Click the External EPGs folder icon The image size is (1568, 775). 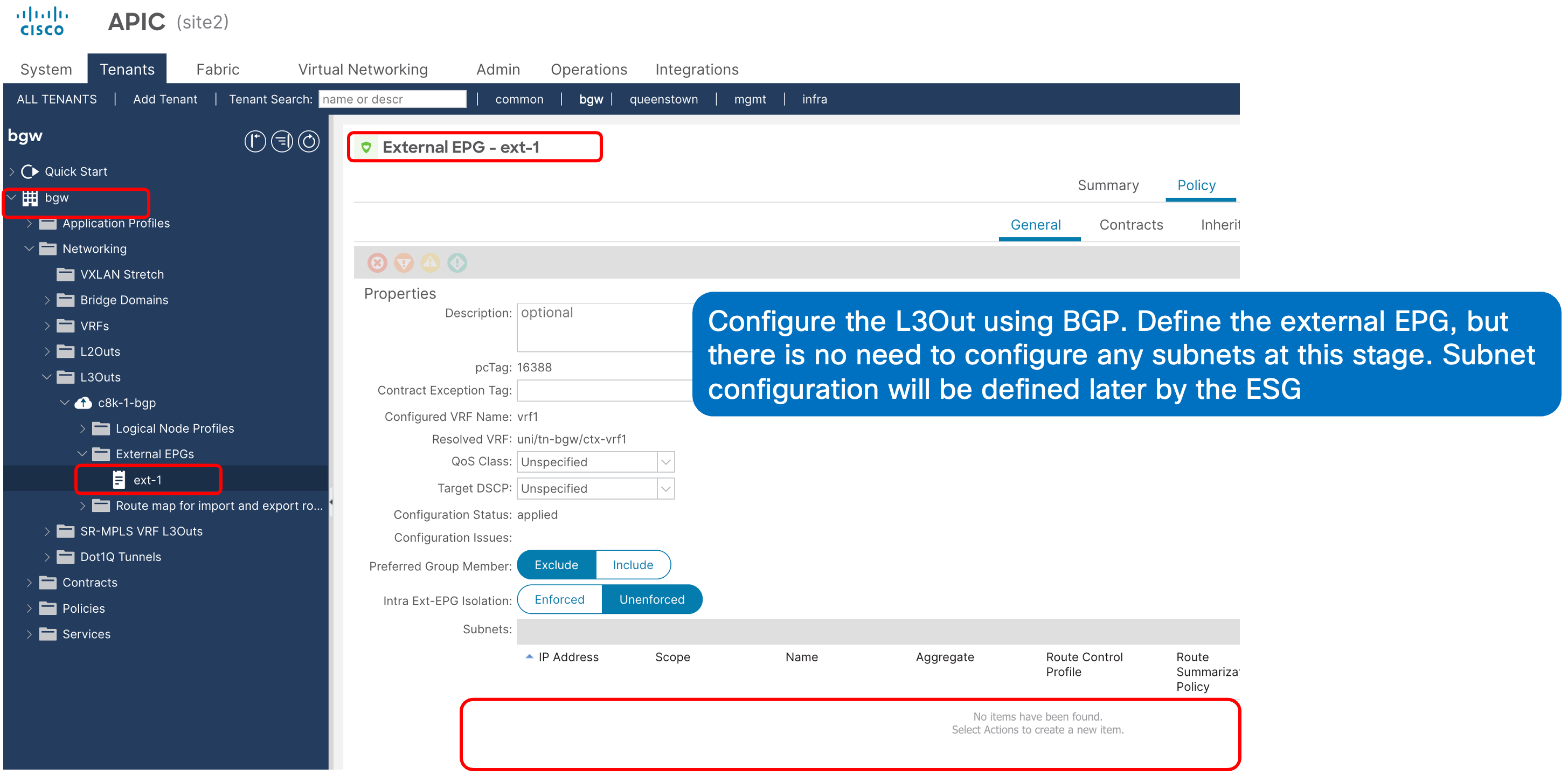pyautogui.click(x=101, y=454)
